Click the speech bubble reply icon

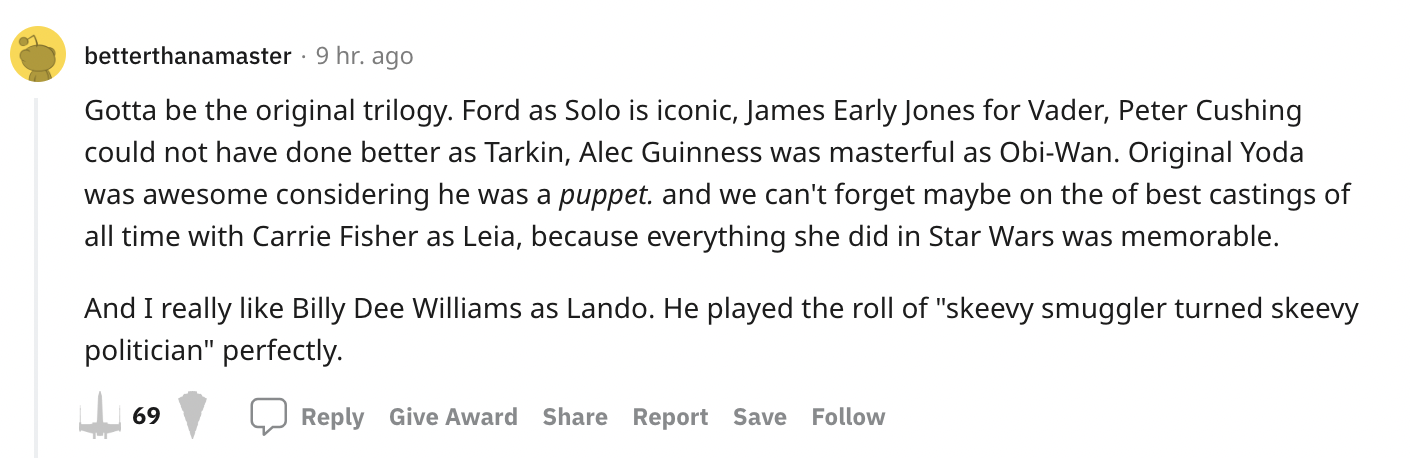pyautogui.click(x=268, y=416)
